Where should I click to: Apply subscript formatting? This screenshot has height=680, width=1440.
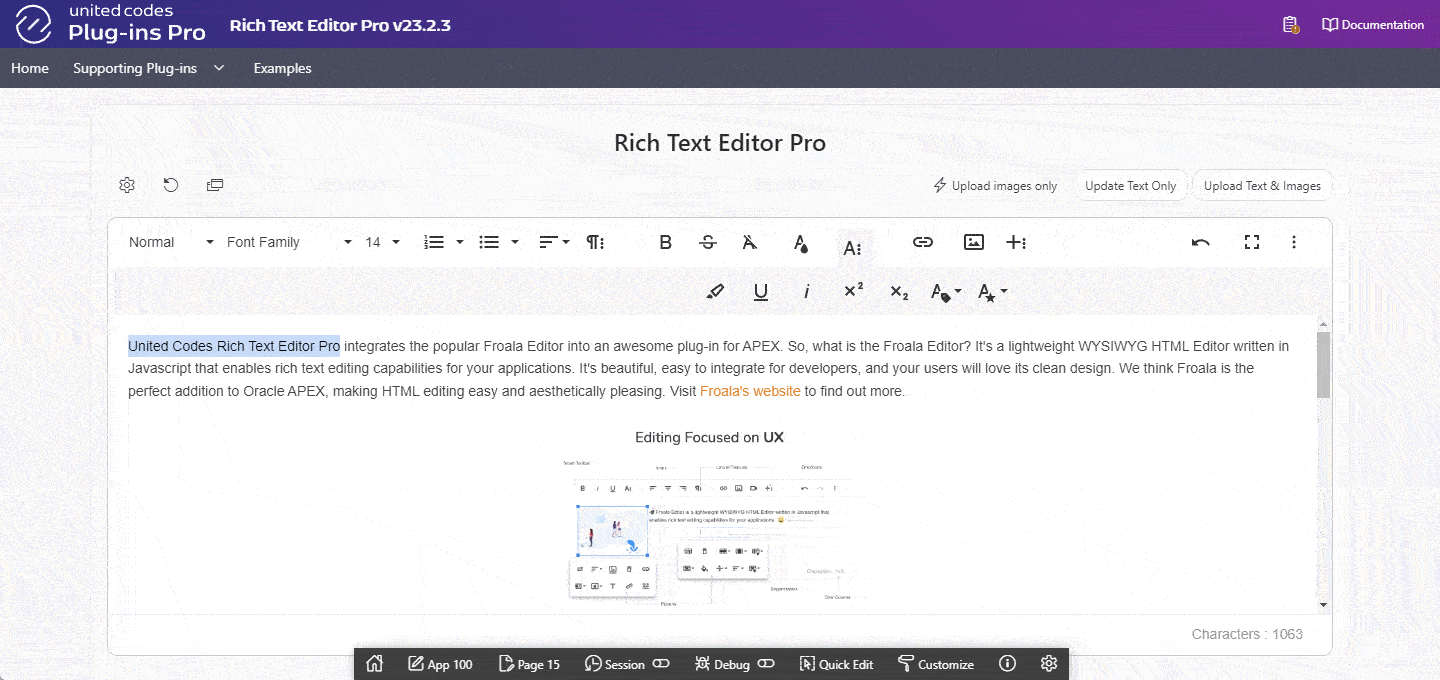point(899,291)
